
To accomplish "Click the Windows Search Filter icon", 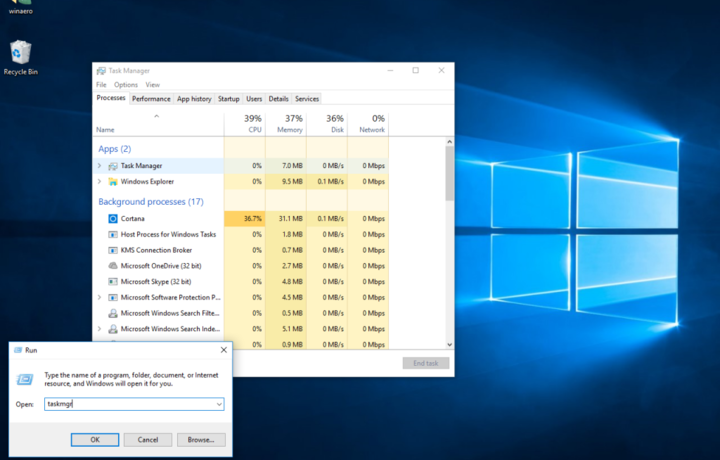I will (x=112, y=313).
